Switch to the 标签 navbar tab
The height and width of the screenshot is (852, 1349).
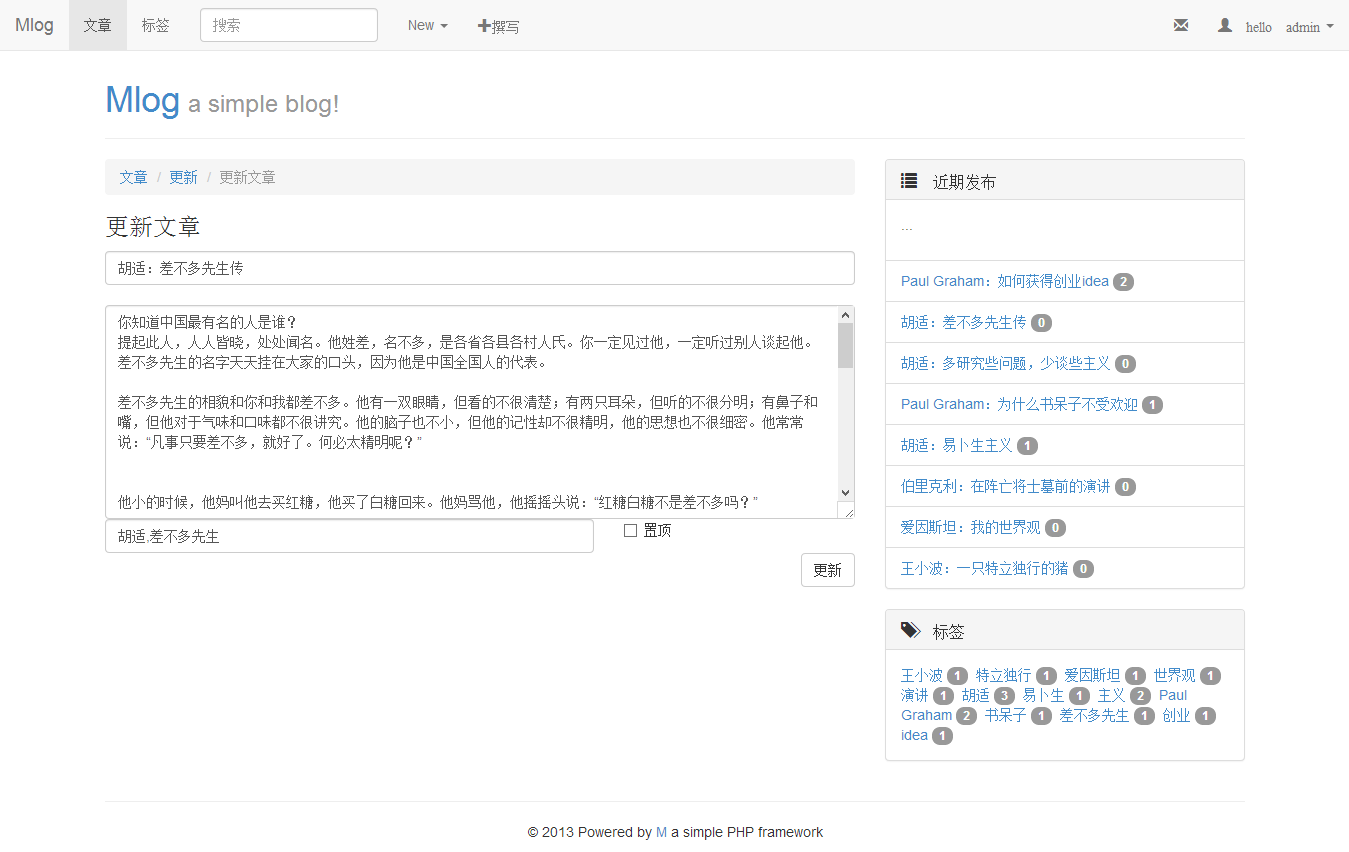[155, 26]
